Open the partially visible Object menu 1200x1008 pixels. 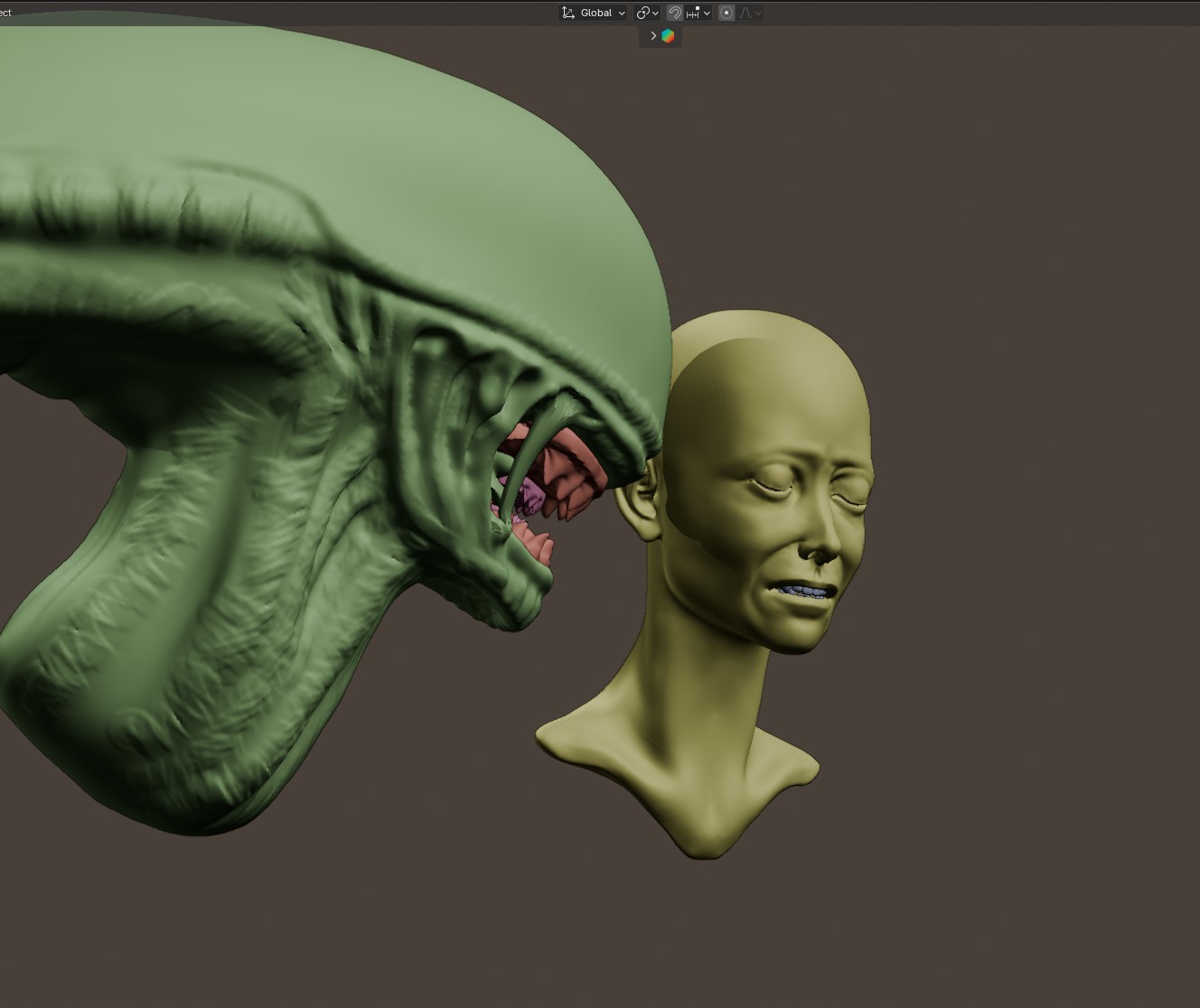[x=5, y=13]
